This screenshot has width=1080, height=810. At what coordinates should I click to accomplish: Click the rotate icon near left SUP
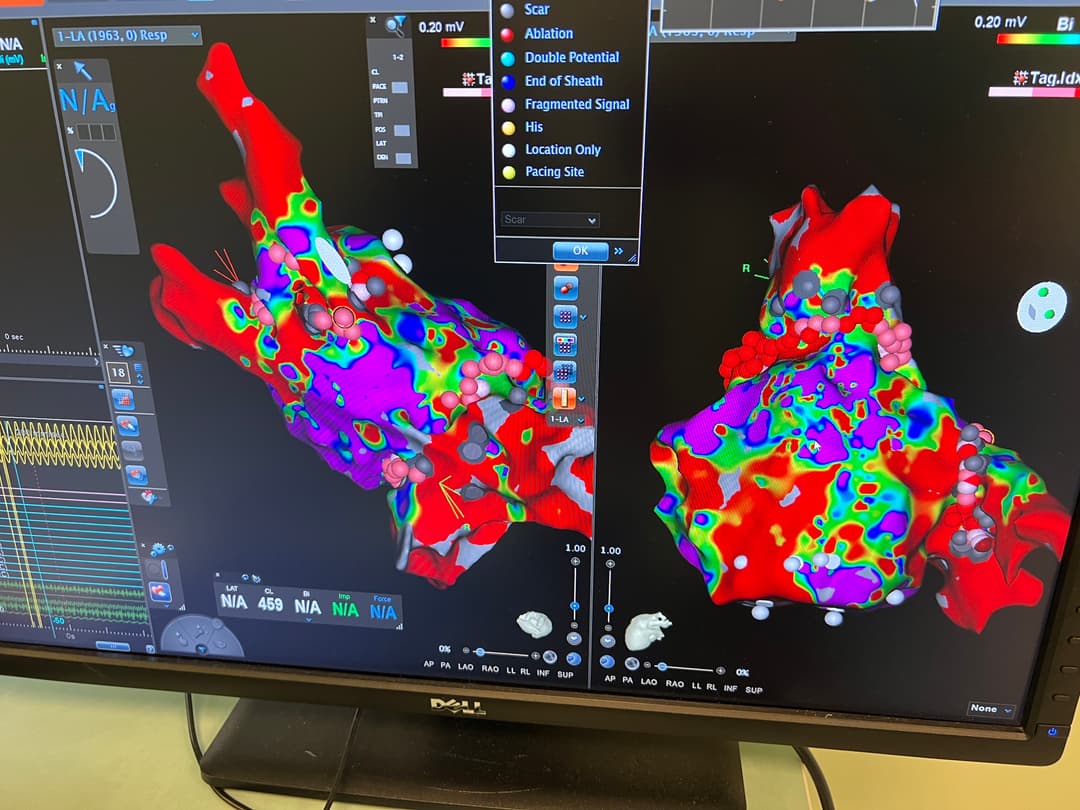pos(573,659)
